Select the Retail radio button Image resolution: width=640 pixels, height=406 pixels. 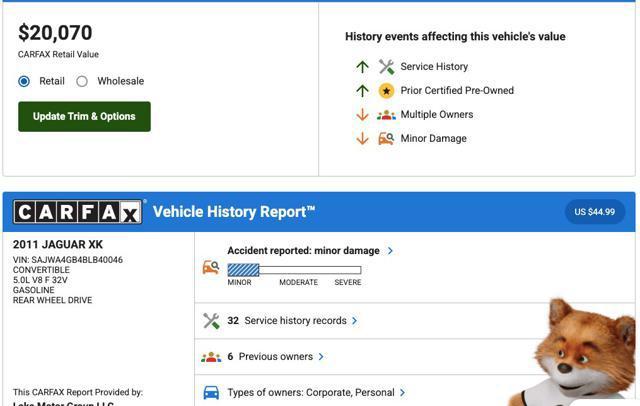[24, 81]
